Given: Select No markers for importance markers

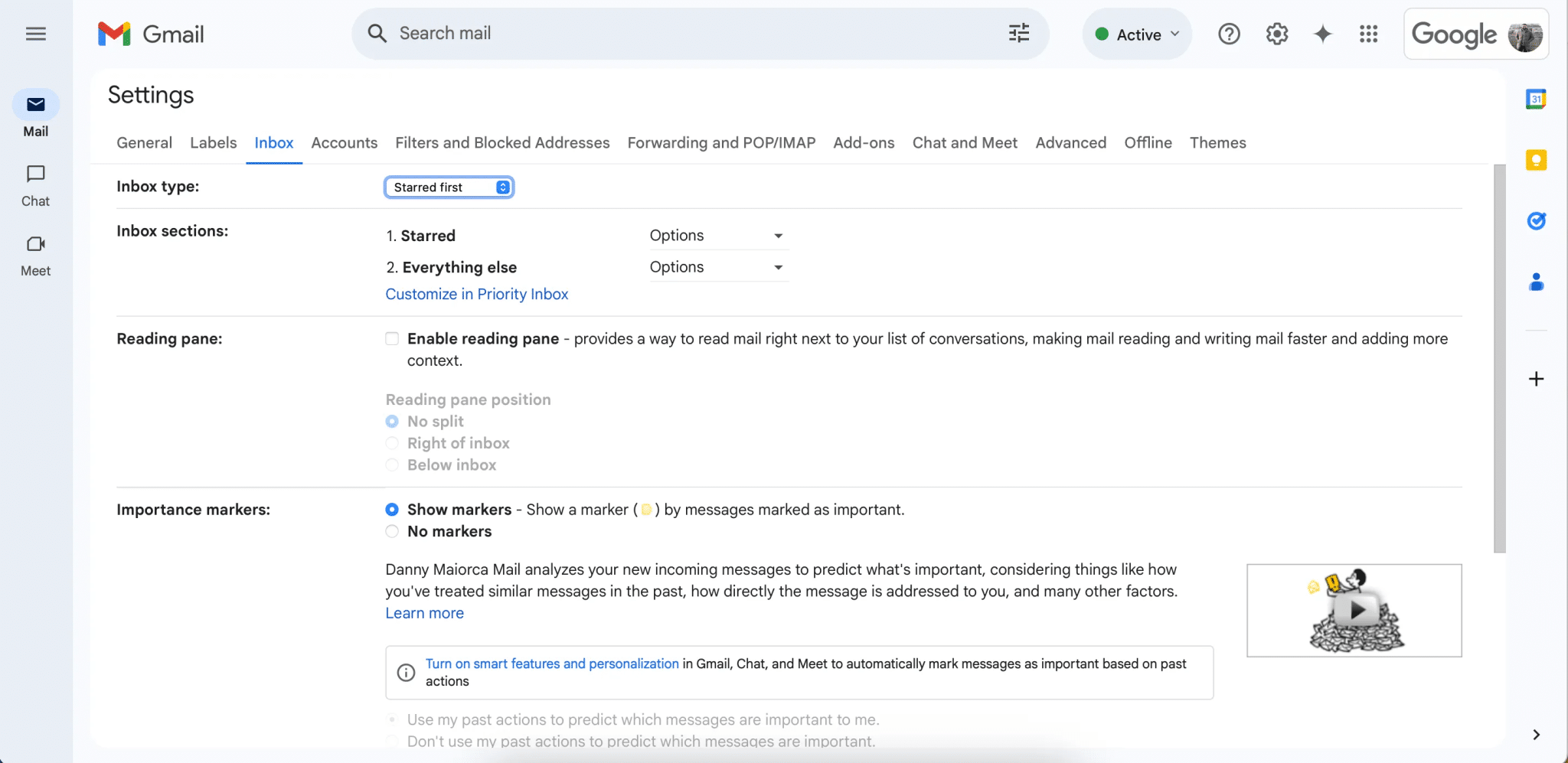Looking at the screenshot, I should click(x=391, y=531).
